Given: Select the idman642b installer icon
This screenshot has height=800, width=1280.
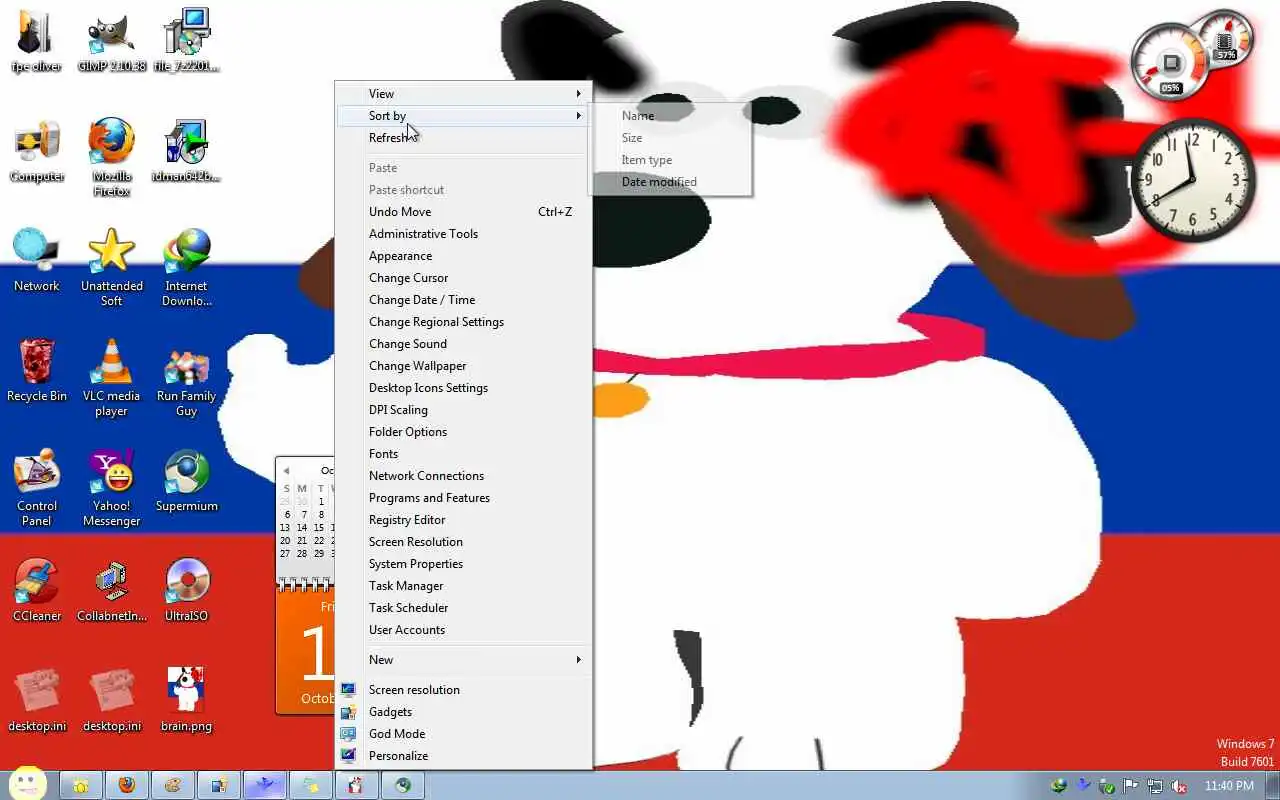Looking at the screenshot, I should click(186, 152).
